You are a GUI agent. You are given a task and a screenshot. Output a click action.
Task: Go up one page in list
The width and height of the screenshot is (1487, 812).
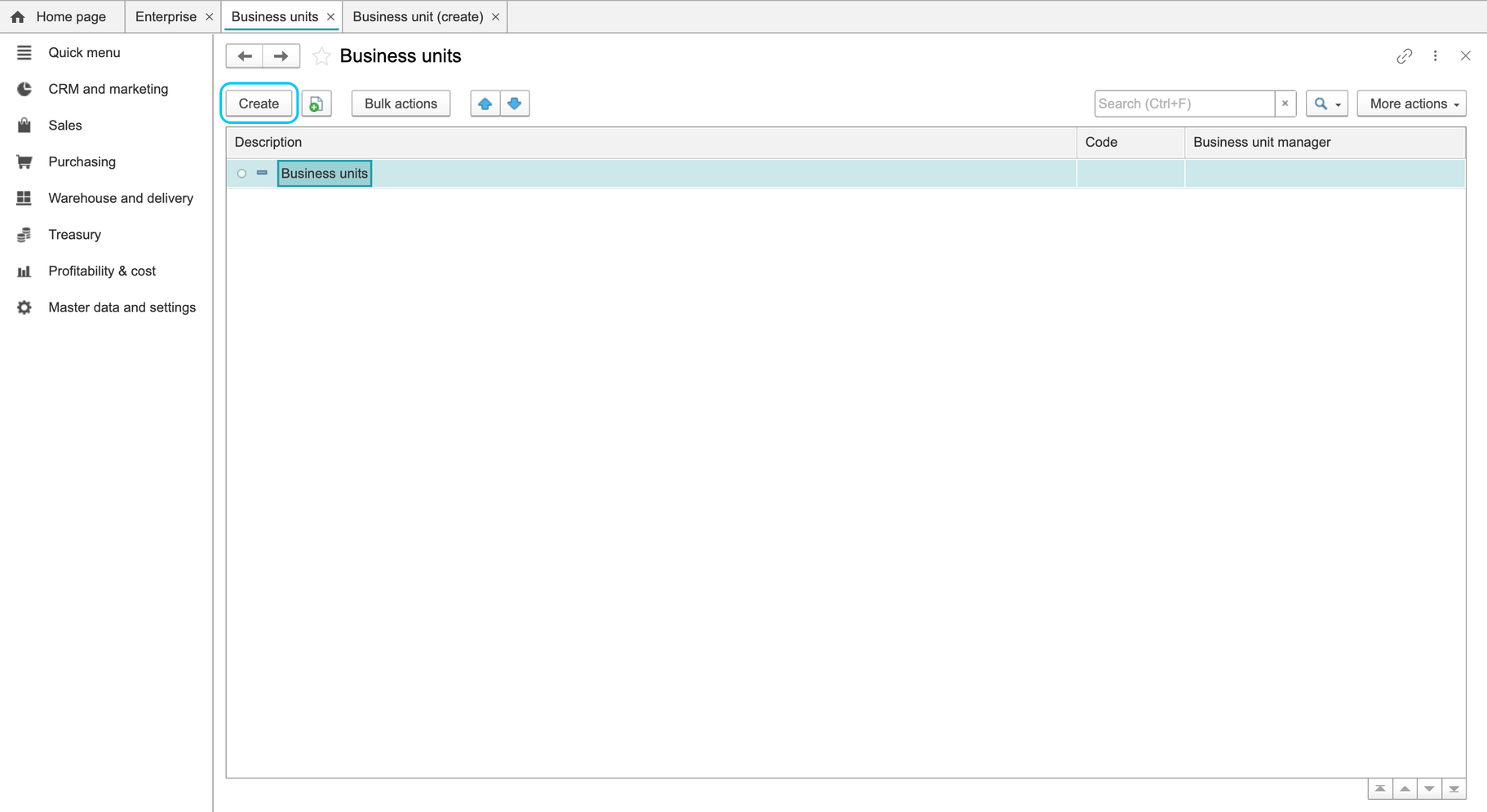1405,788
